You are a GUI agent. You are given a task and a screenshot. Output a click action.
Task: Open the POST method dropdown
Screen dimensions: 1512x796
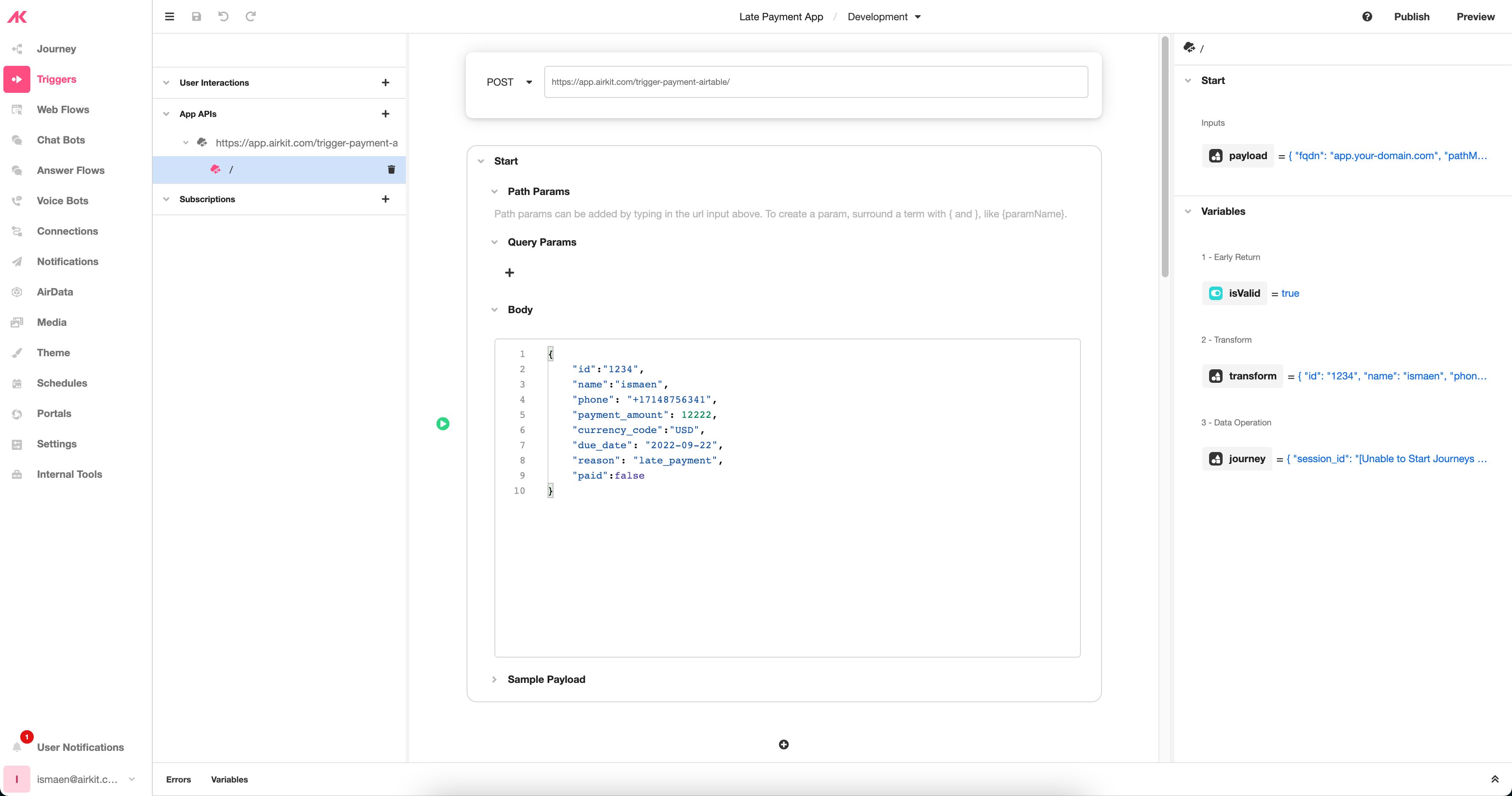tap(509, 82)
